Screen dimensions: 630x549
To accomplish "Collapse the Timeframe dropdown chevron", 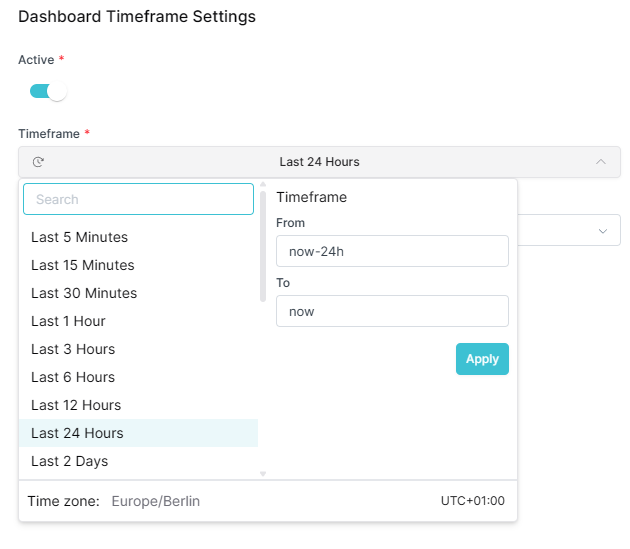I will 600,162.
